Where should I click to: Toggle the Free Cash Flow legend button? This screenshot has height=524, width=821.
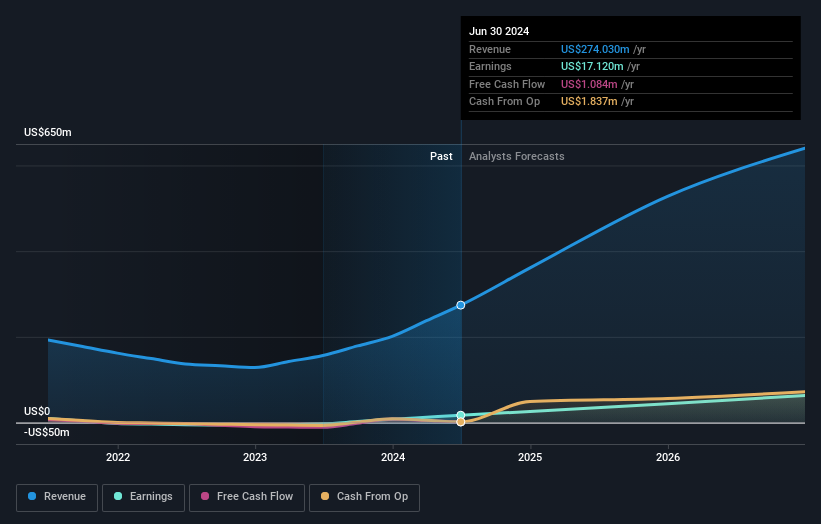(247, 497)
